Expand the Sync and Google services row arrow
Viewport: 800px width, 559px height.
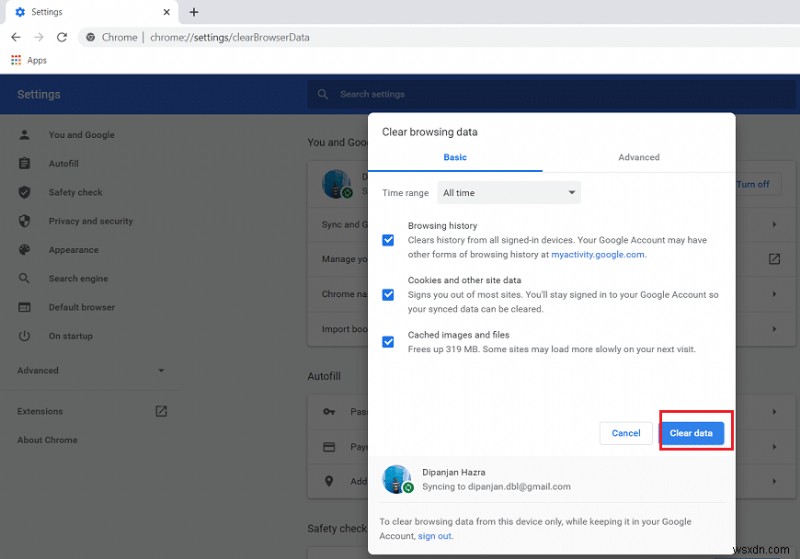click(774, 224)
